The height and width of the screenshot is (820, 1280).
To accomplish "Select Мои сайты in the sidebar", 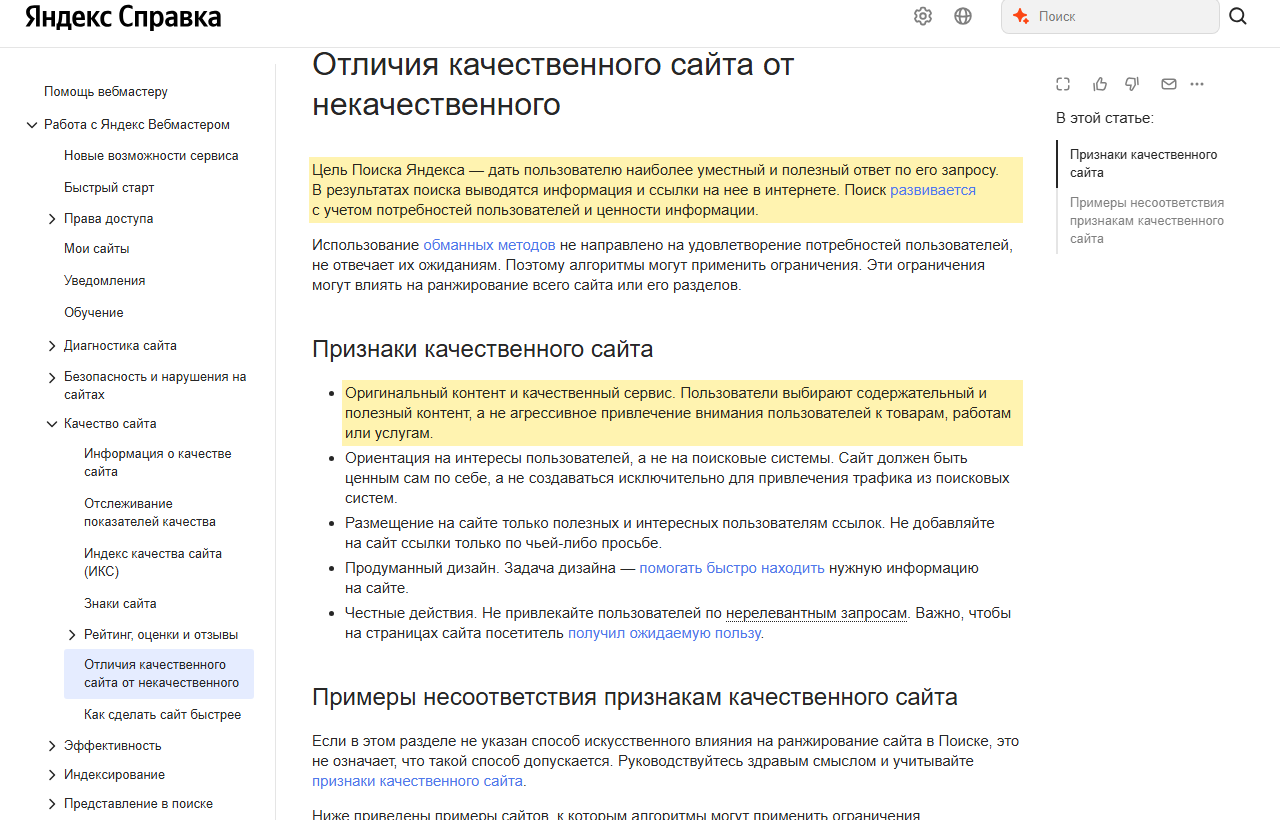I will click(97, 249).
